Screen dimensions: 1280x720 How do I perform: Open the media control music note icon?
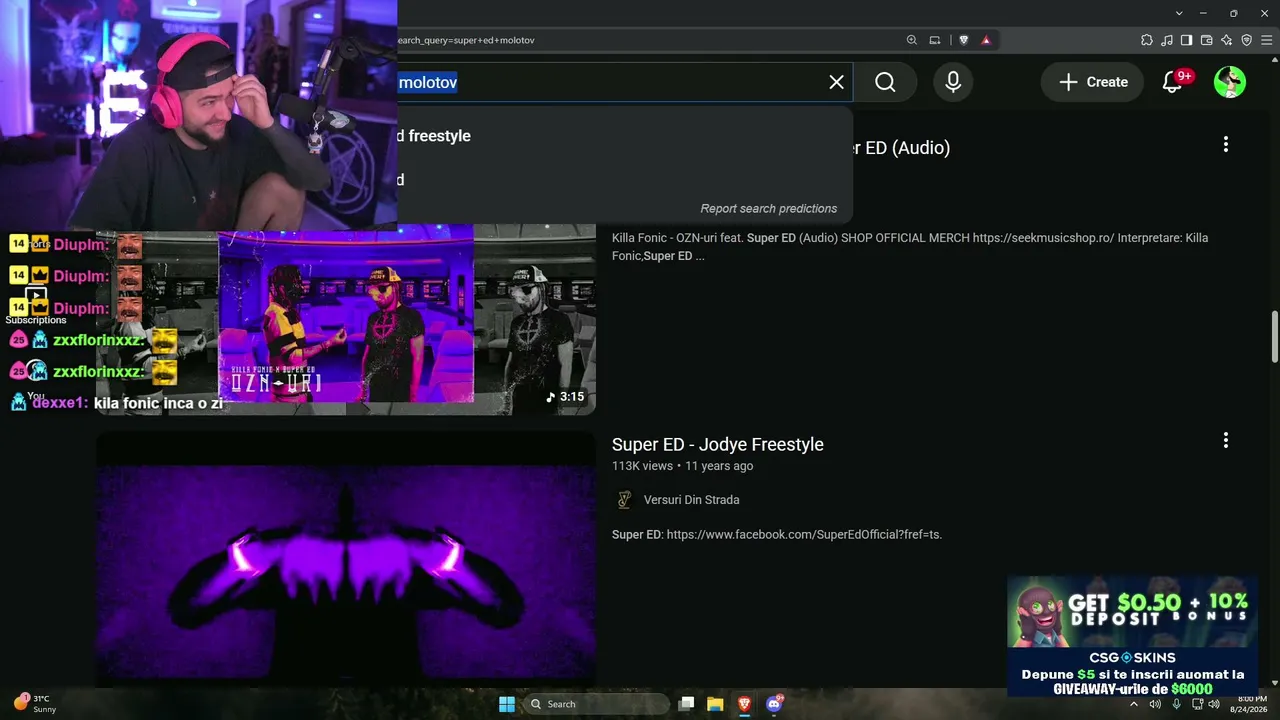(x=1167, y=40)
